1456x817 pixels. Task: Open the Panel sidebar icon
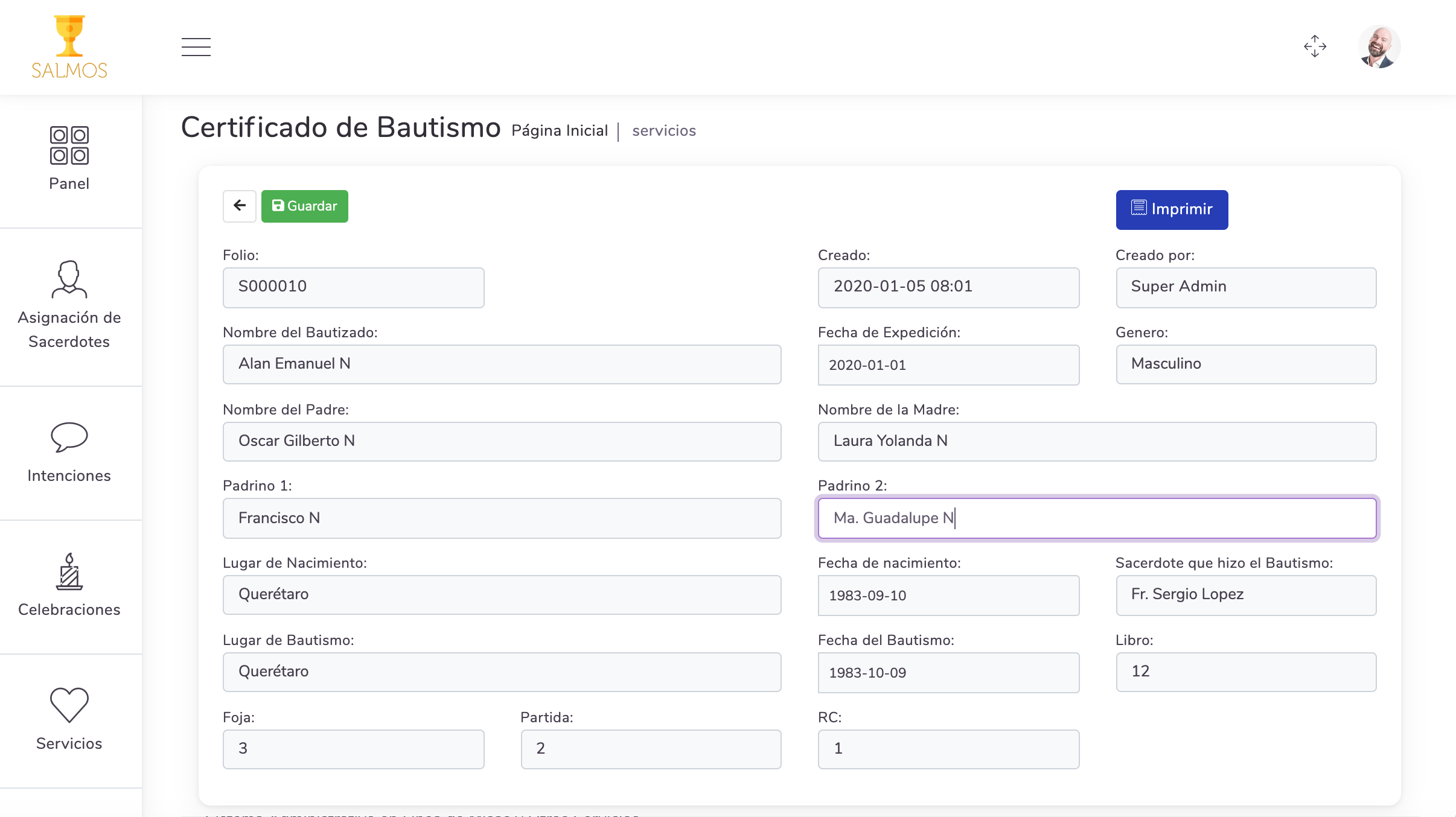pyautogui.click(x=69, y=158)
